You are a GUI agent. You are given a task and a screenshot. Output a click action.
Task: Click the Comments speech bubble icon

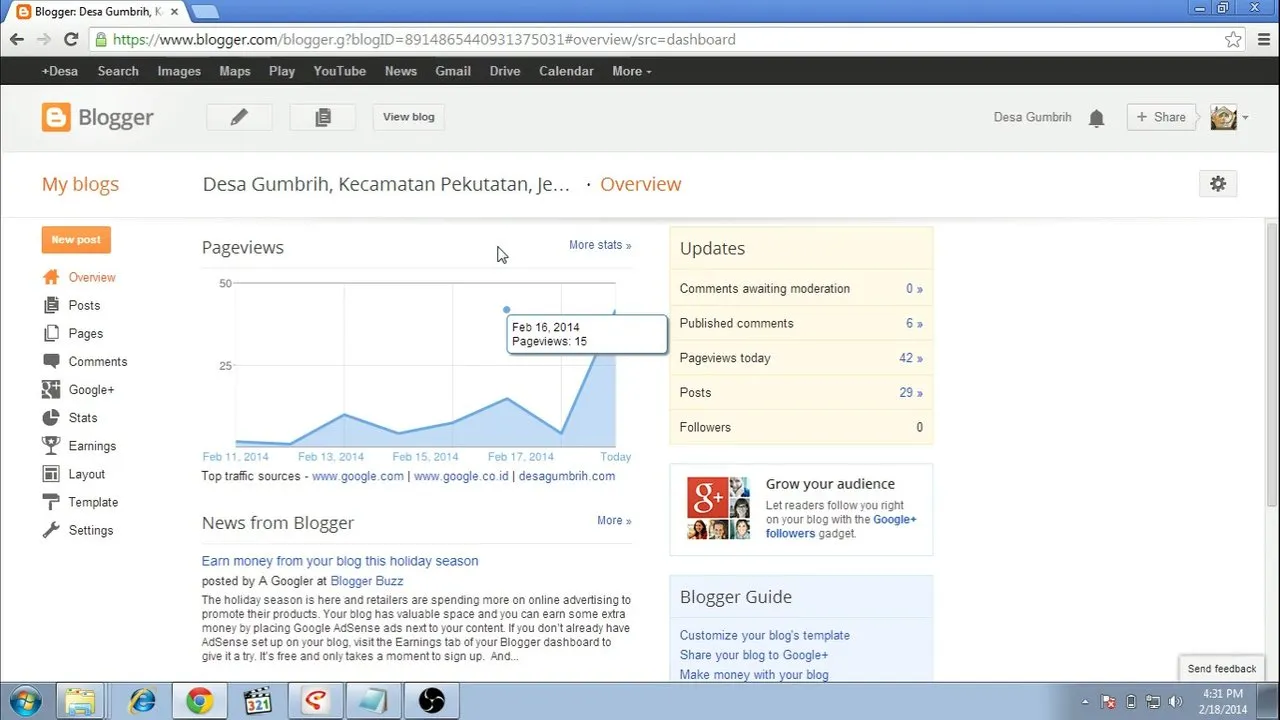click(x=51, y=361)
